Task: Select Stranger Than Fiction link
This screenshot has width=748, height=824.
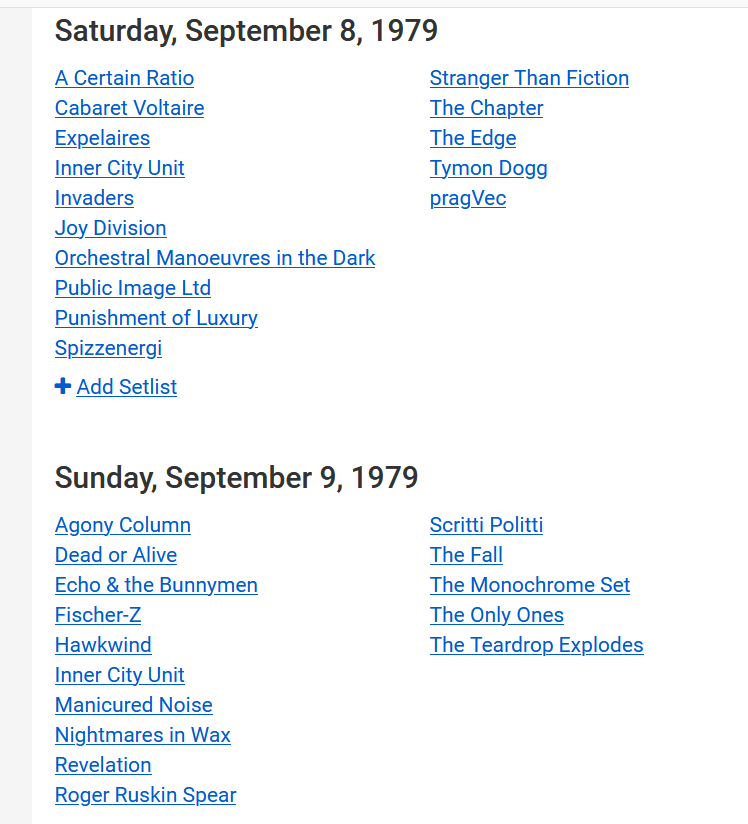Action: click(529, 78)
